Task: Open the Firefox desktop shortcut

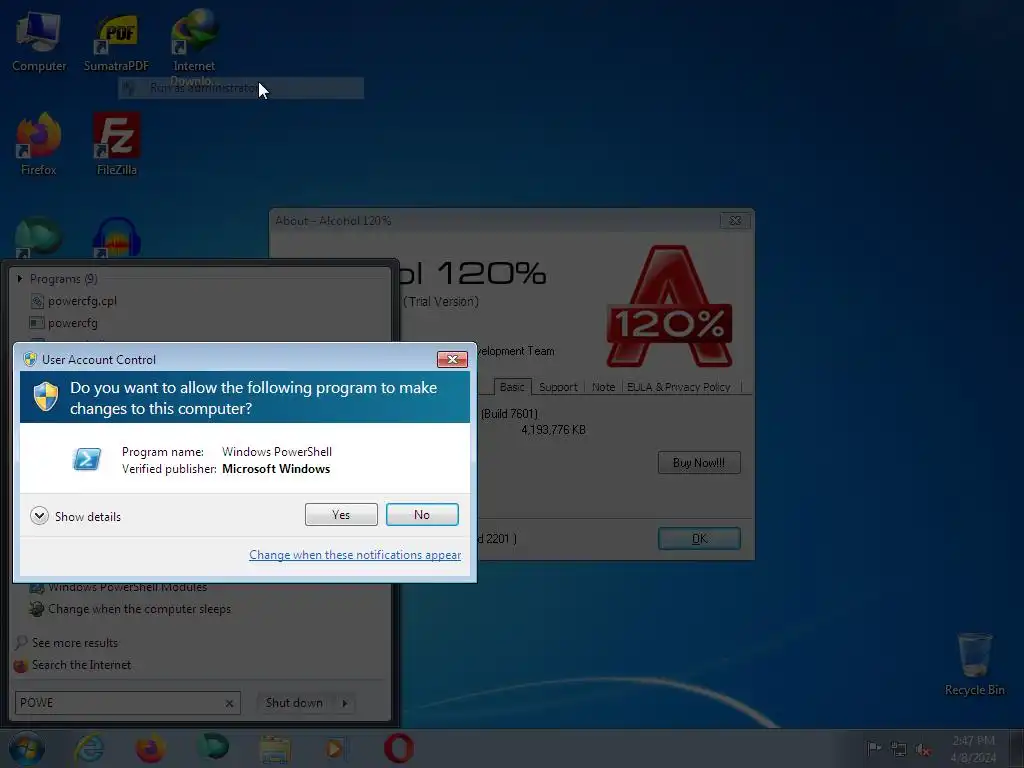Action: pyautogui.click(x=39, y=145)
